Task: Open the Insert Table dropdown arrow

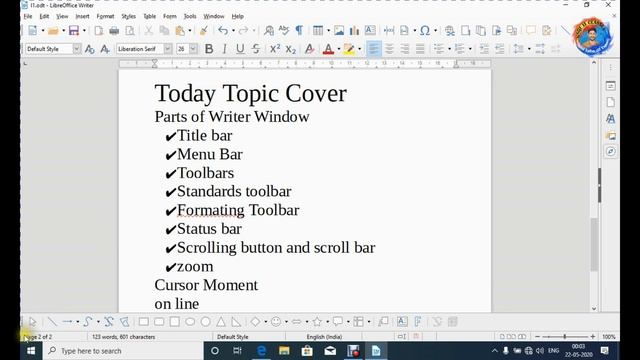Action: click(328, 31)
